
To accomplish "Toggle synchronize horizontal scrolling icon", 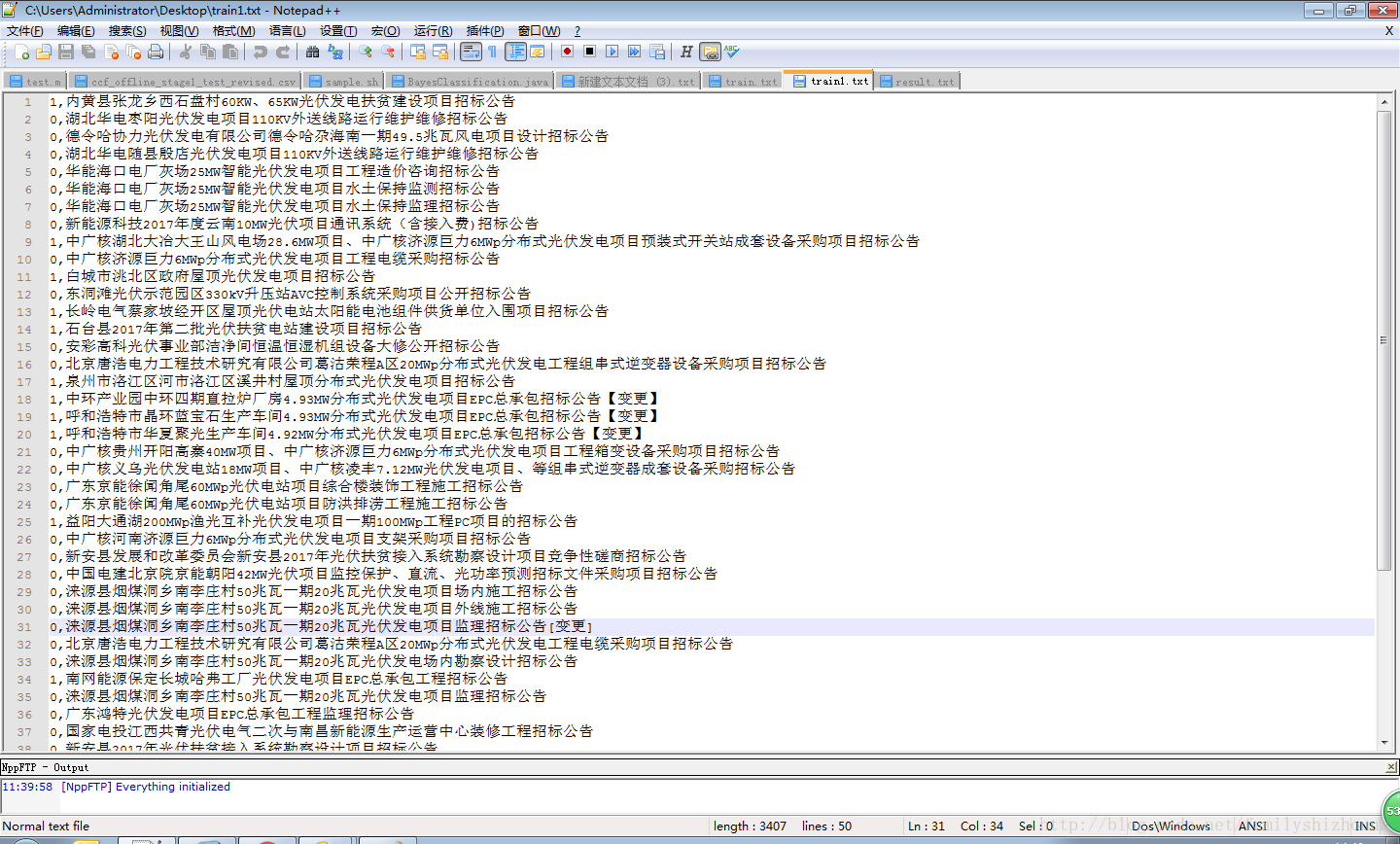I will [x=439, y=52].
